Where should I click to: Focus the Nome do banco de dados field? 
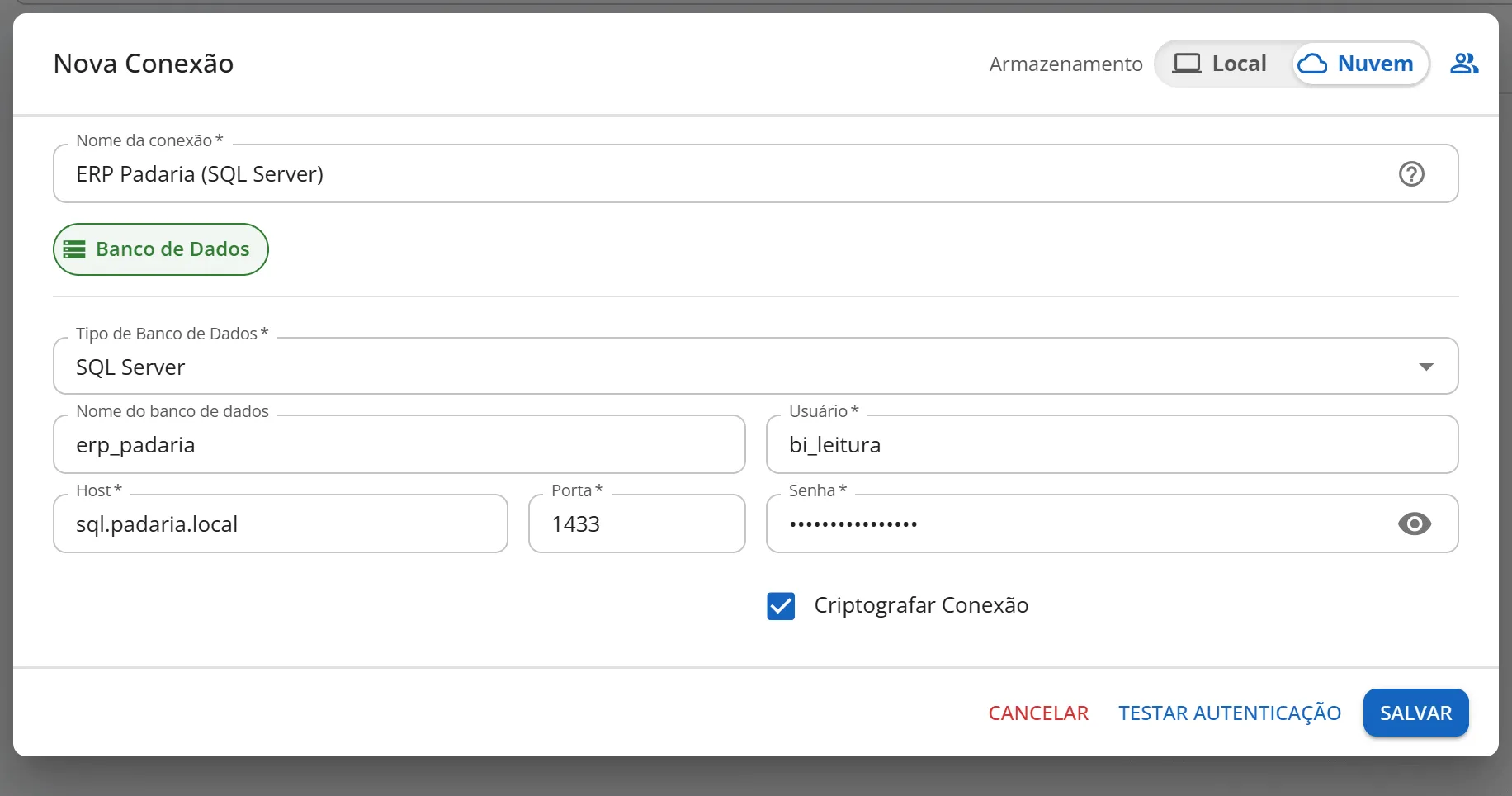point(399,444)
